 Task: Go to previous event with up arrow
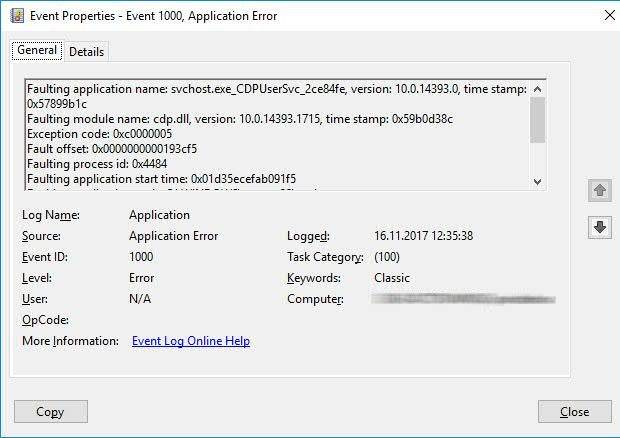(599, 190)
